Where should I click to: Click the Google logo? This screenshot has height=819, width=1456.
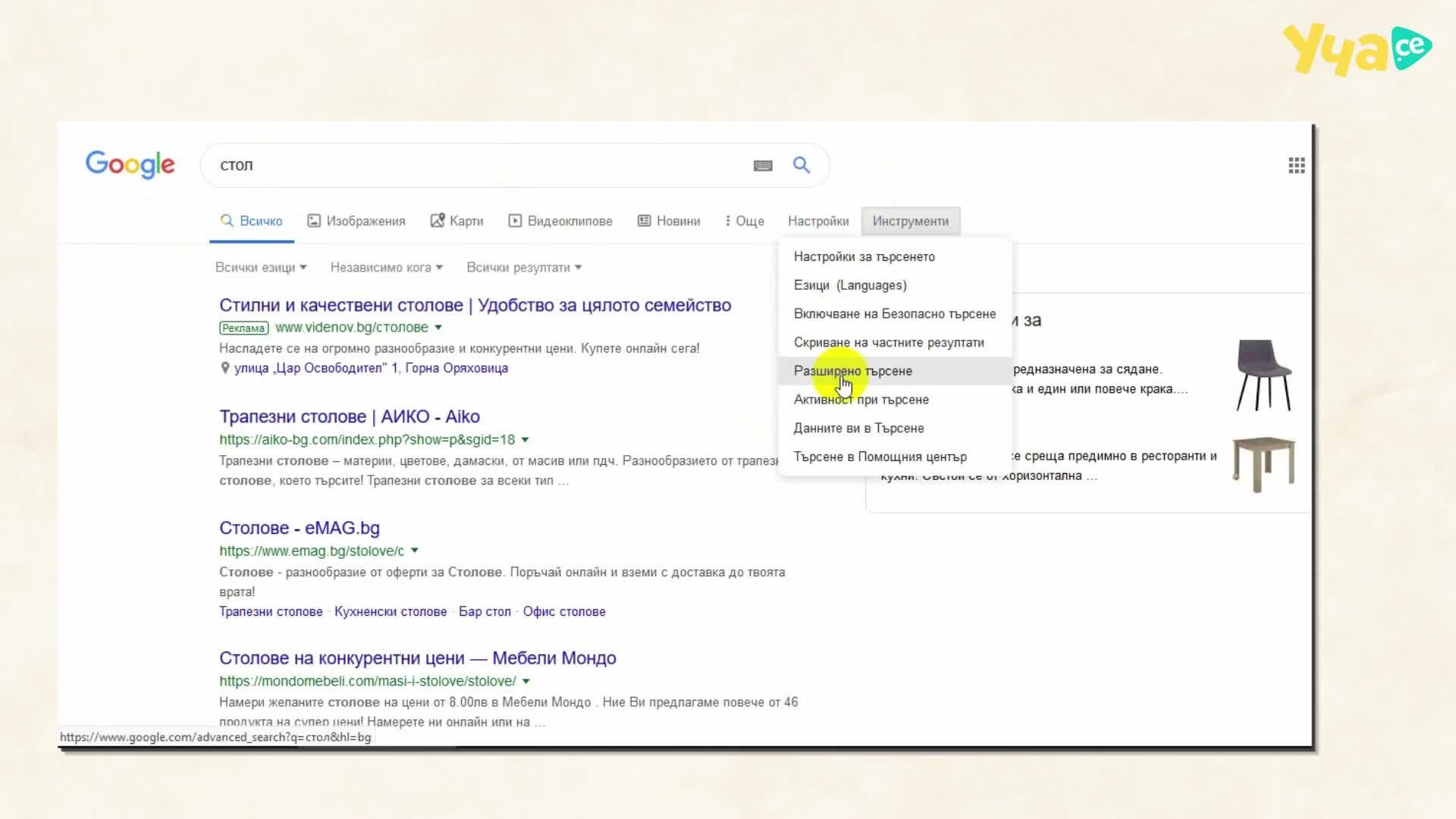(130, 165)
